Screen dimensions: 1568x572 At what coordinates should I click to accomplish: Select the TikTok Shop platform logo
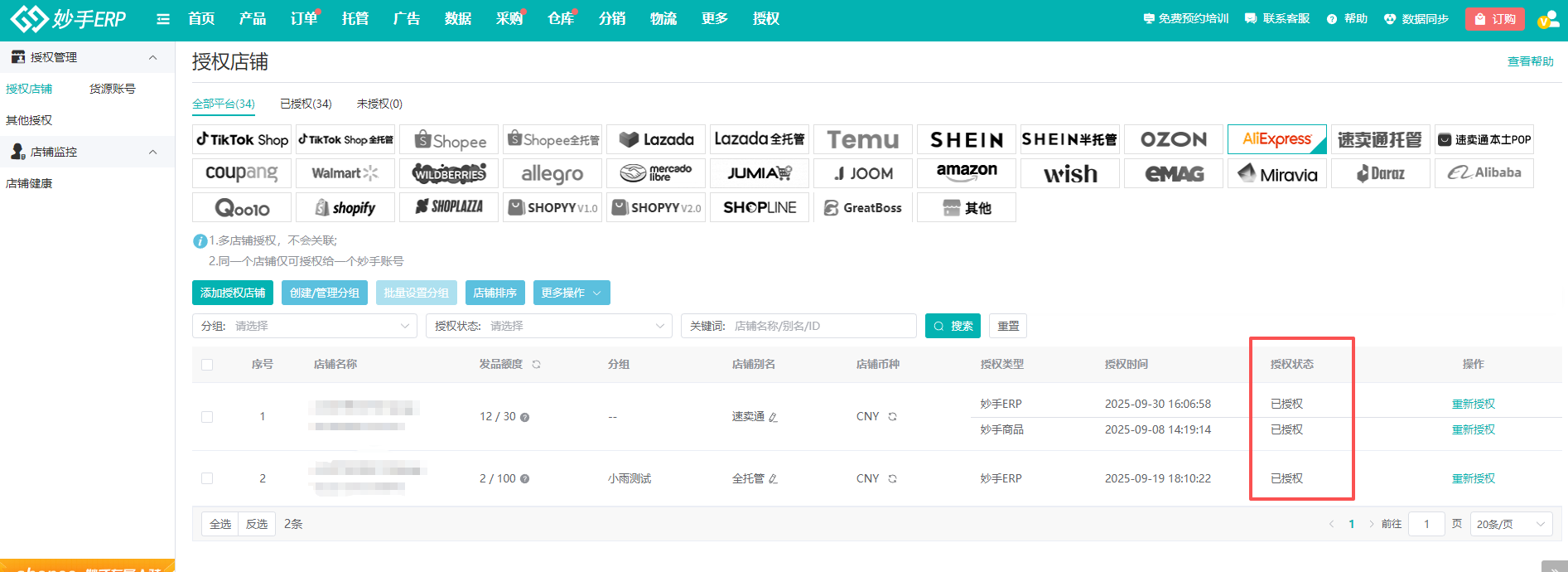(x=242, y=140)
